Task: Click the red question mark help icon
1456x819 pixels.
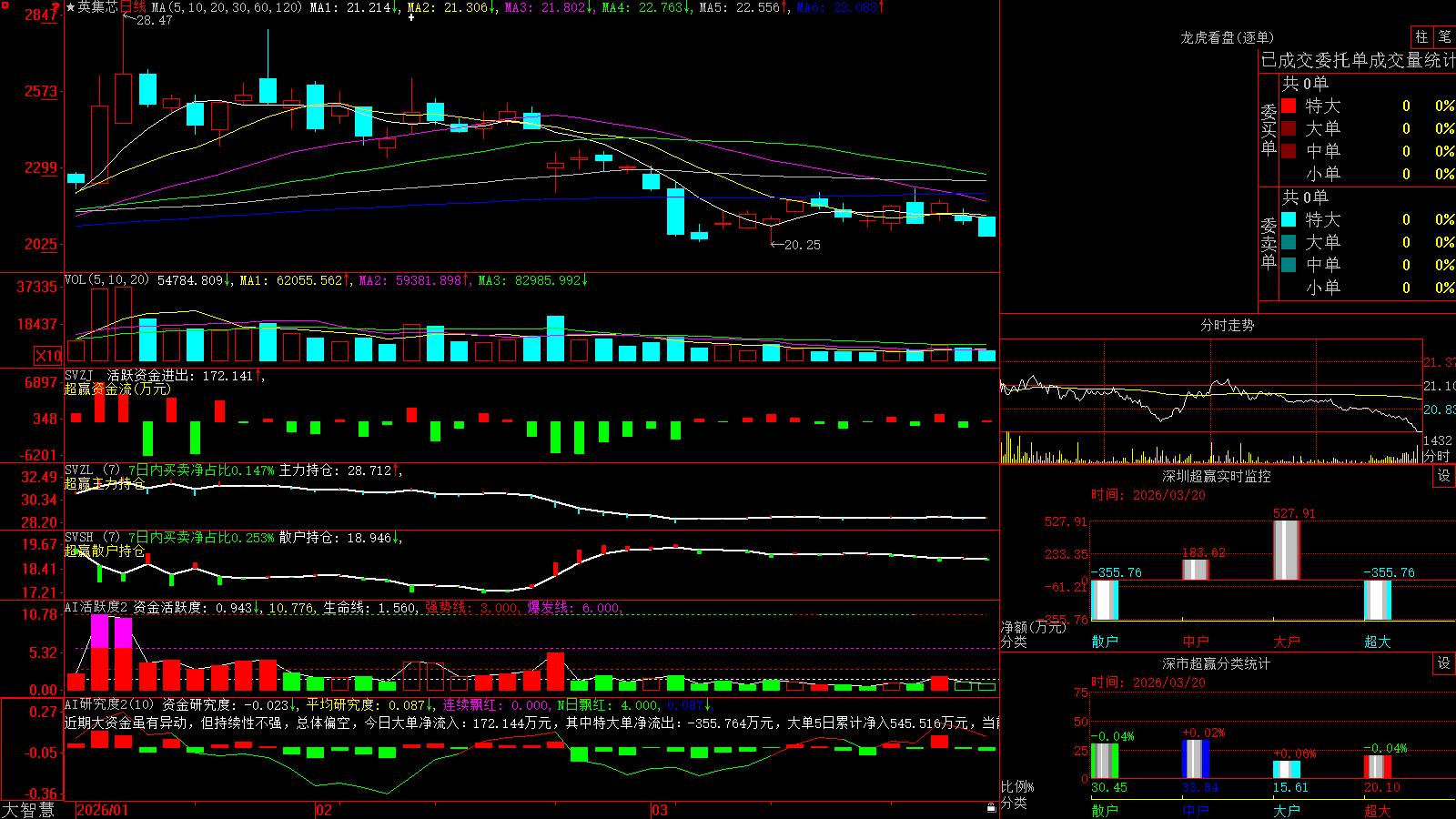Action: 56,6
